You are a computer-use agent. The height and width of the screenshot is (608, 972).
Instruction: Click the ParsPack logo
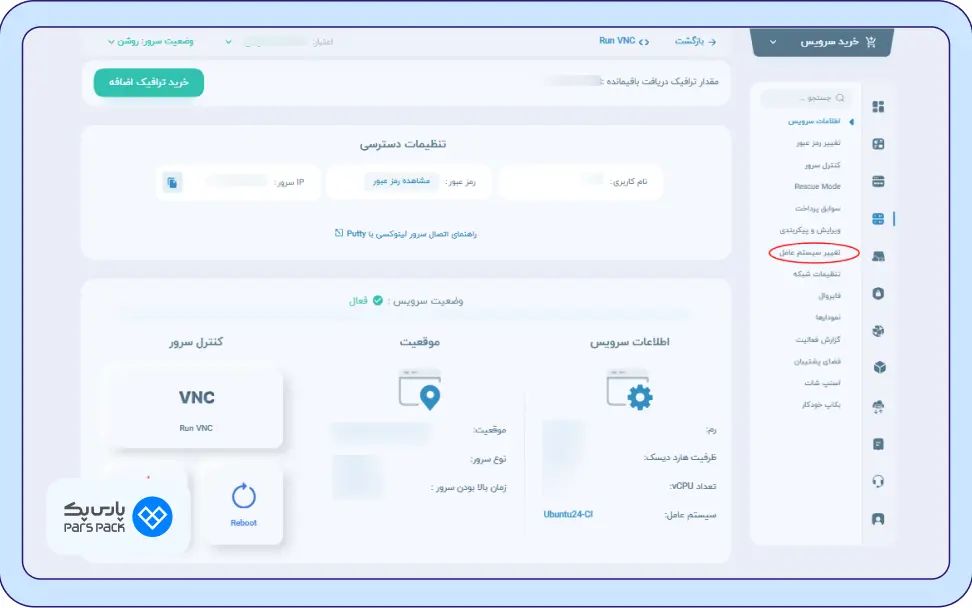point(118,516)
